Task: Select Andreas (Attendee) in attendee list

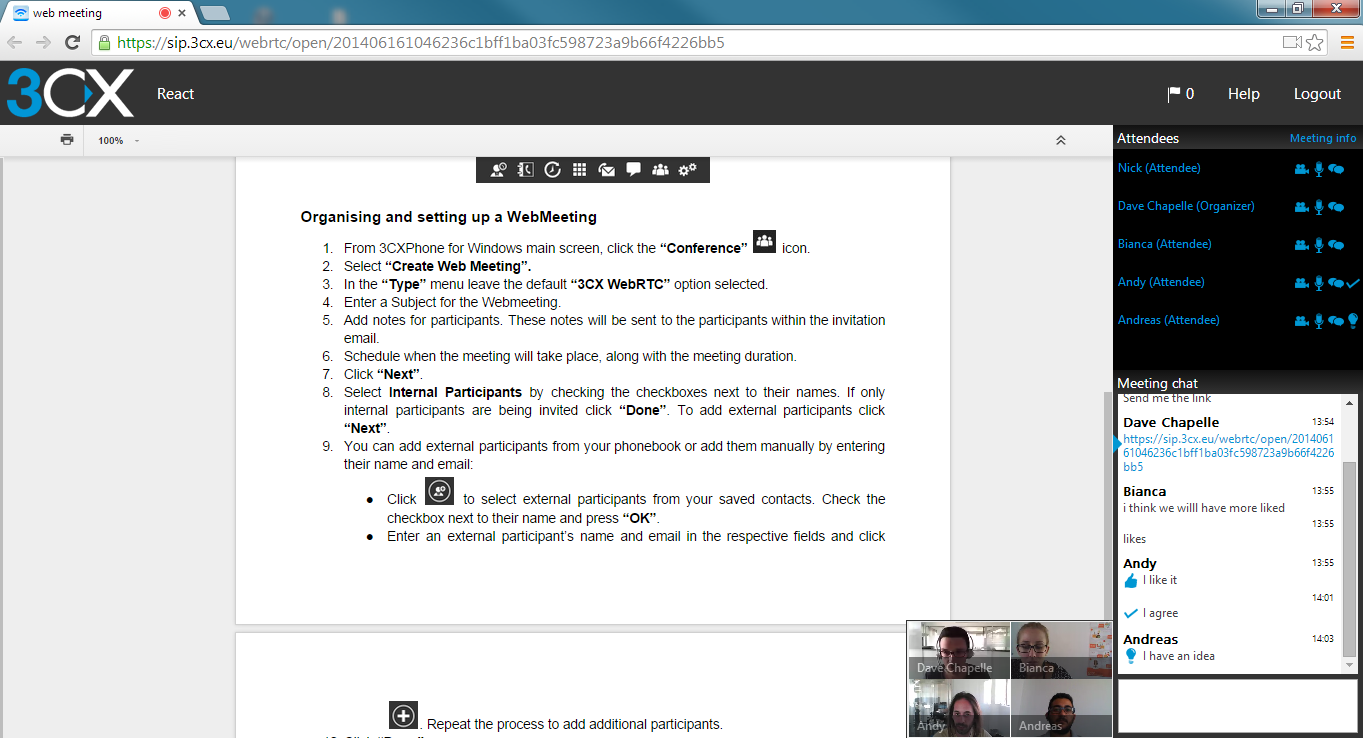Action: coord(1169,320)
